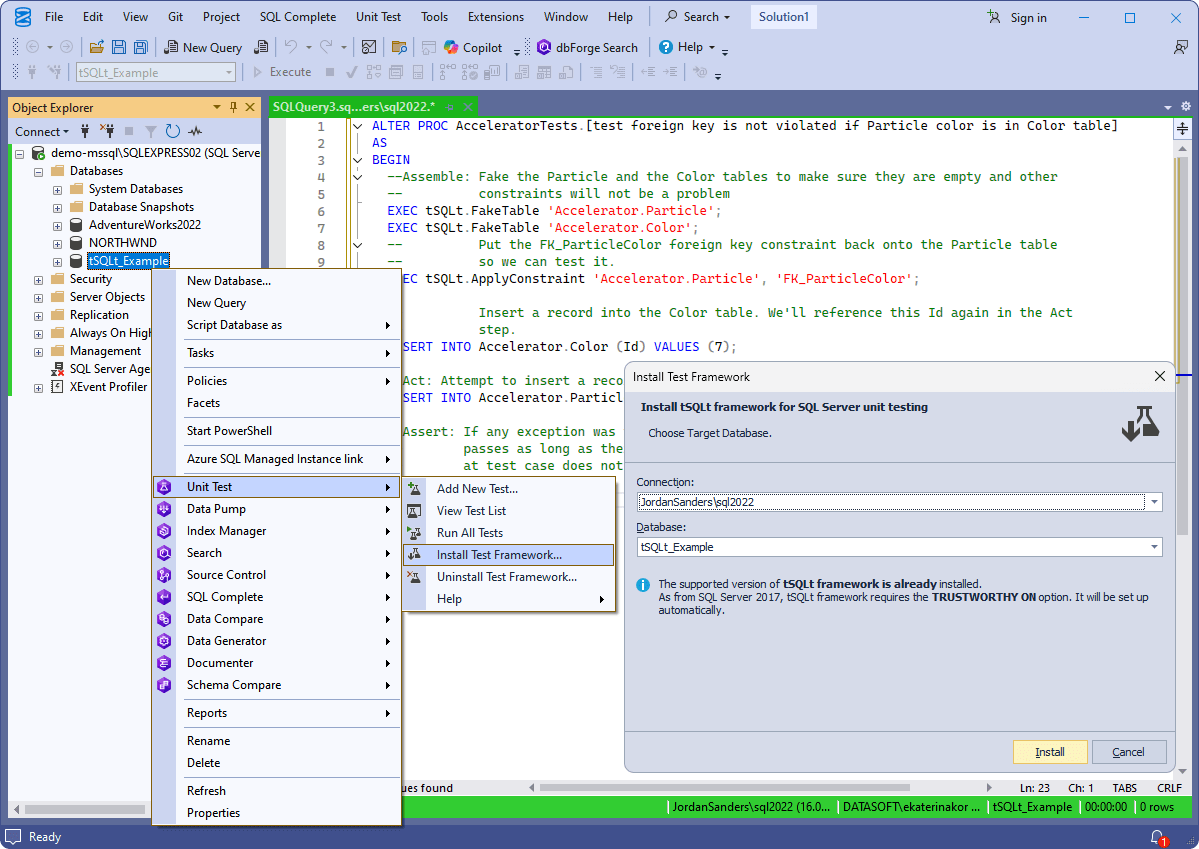1199x849 pixels.
Task: Close the Install Test Framework dialog
Action: 1160,376
